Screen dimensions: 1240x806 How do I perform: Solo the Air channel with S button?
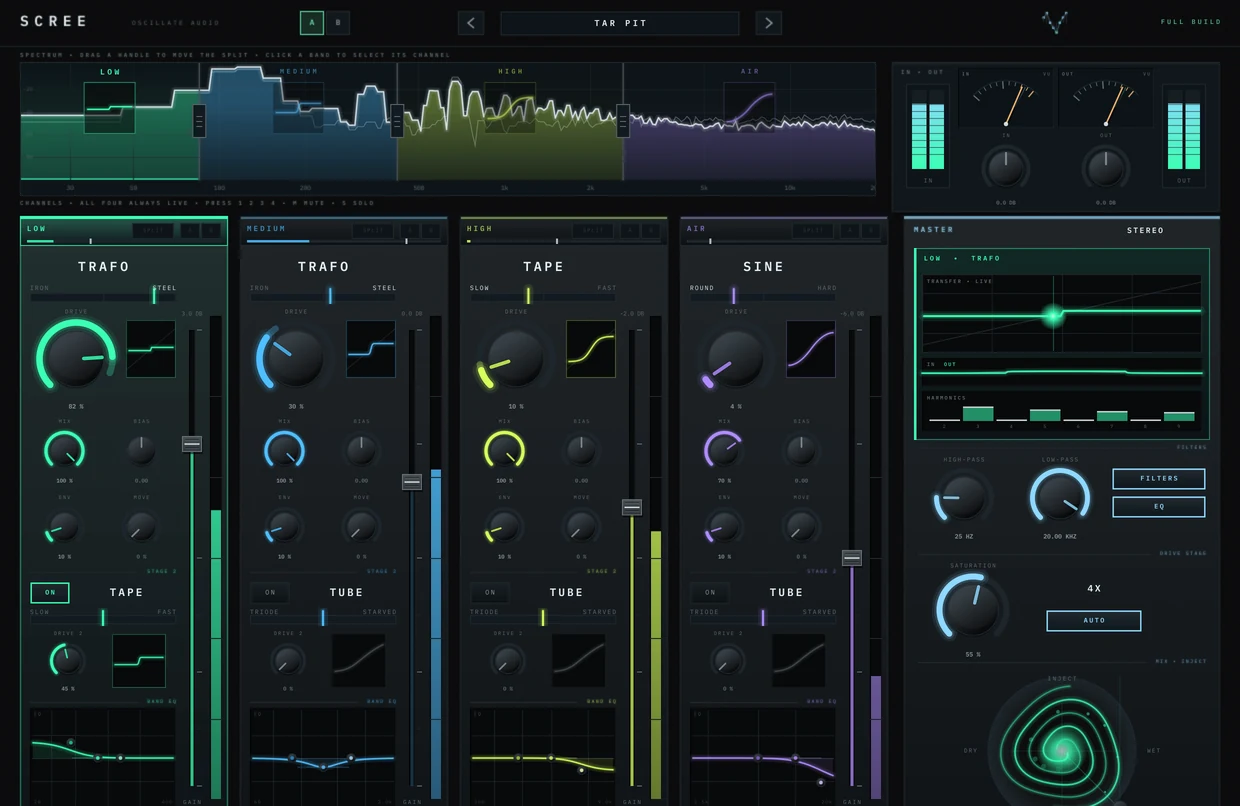871,230
